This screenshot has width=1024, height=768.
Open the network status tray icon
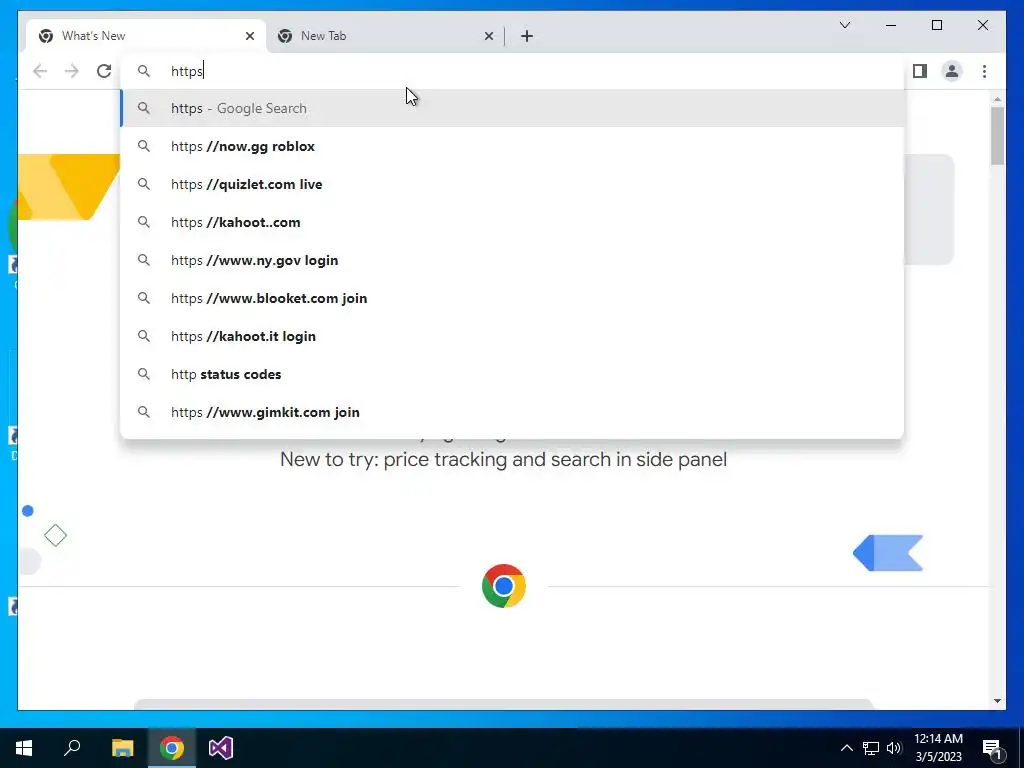tap(871, 748)
